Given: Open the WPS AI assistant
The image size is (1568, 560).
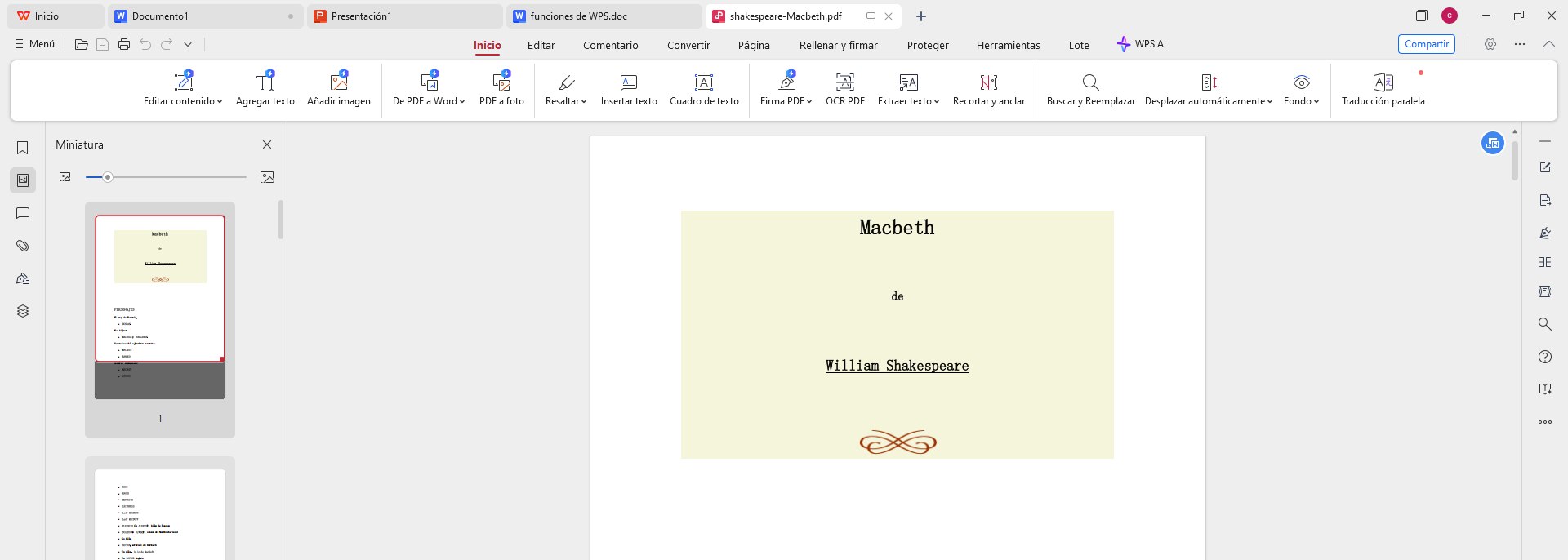Looking at the screenshot, I should click(x=1142, y=44).
